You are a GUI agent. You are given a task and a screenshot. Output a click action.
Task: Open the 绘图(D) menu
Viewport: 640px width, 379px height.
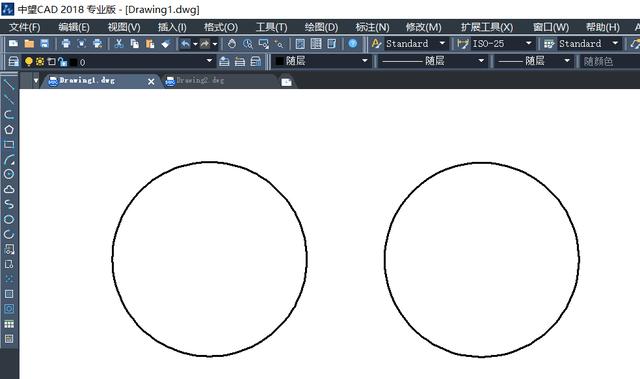tap(321, 27)
